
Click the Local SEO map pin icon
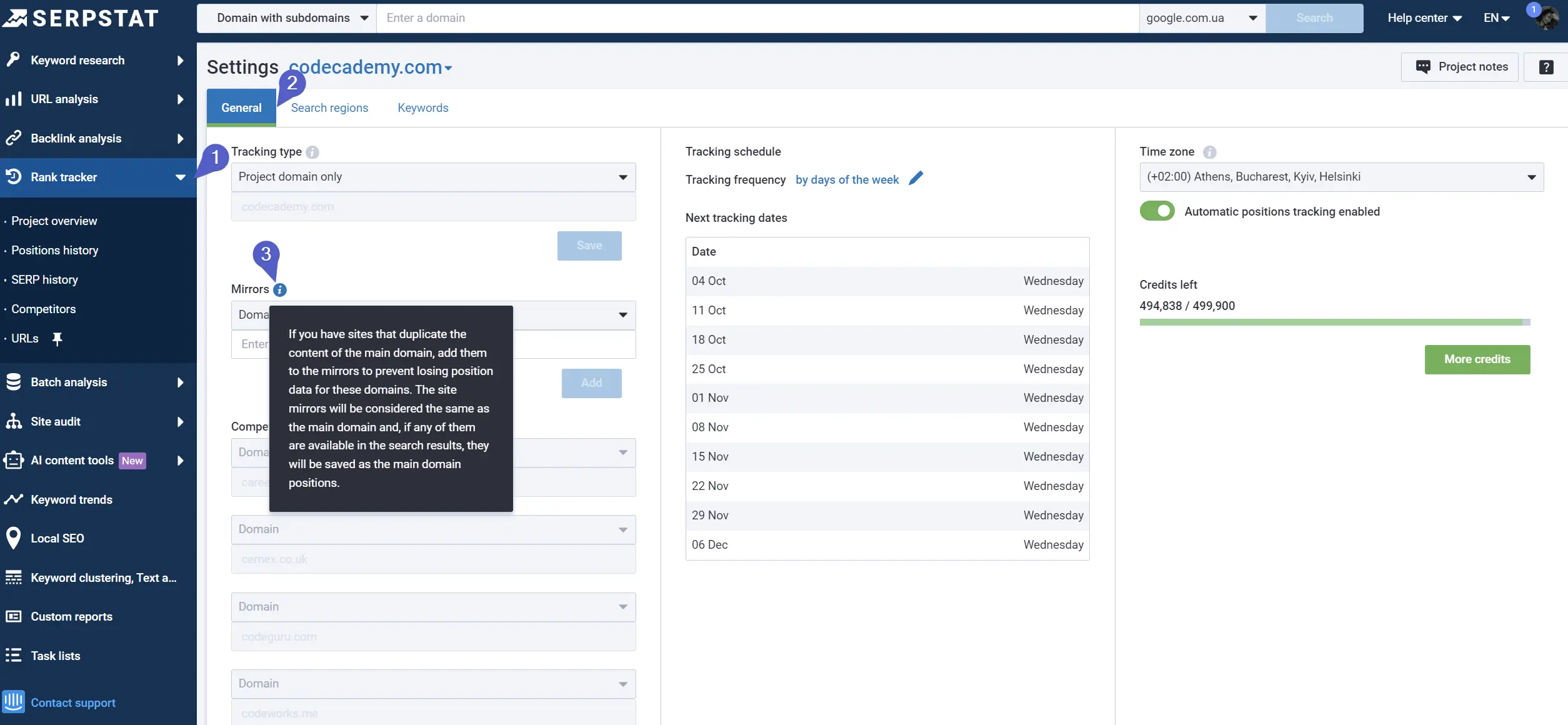pyautogui.click(x=13, y=538)
